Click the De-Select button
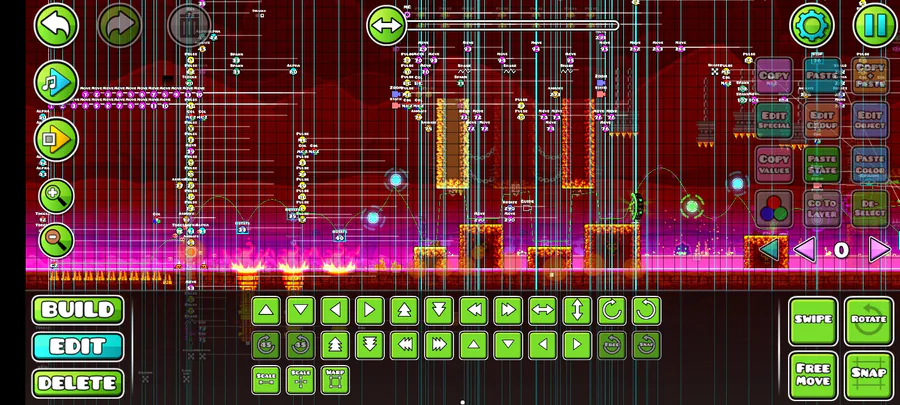This screenshot has width=900, height=405. pos(870,209)
